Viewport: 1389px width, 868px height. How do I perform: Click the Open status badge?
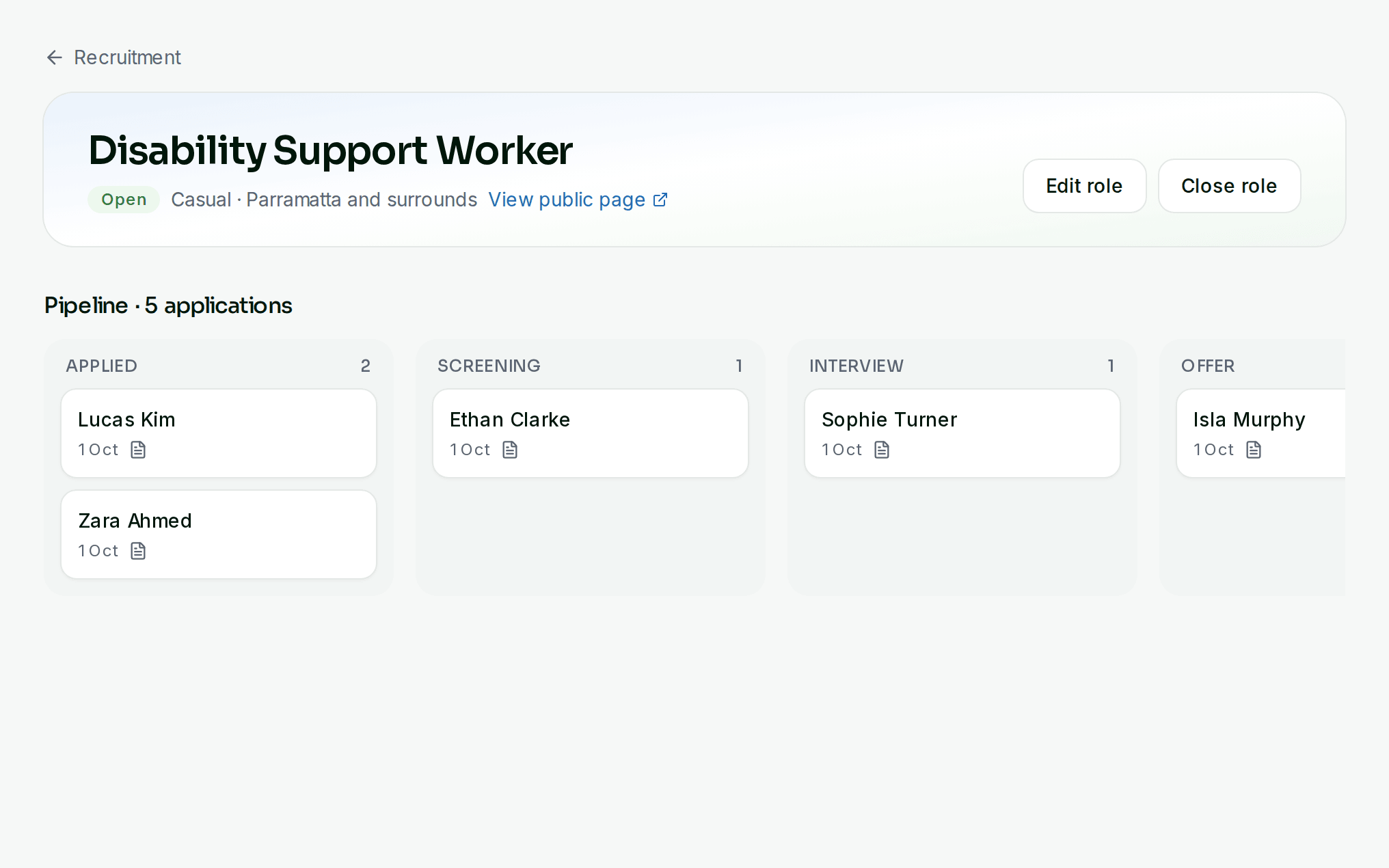pos(124,200)
